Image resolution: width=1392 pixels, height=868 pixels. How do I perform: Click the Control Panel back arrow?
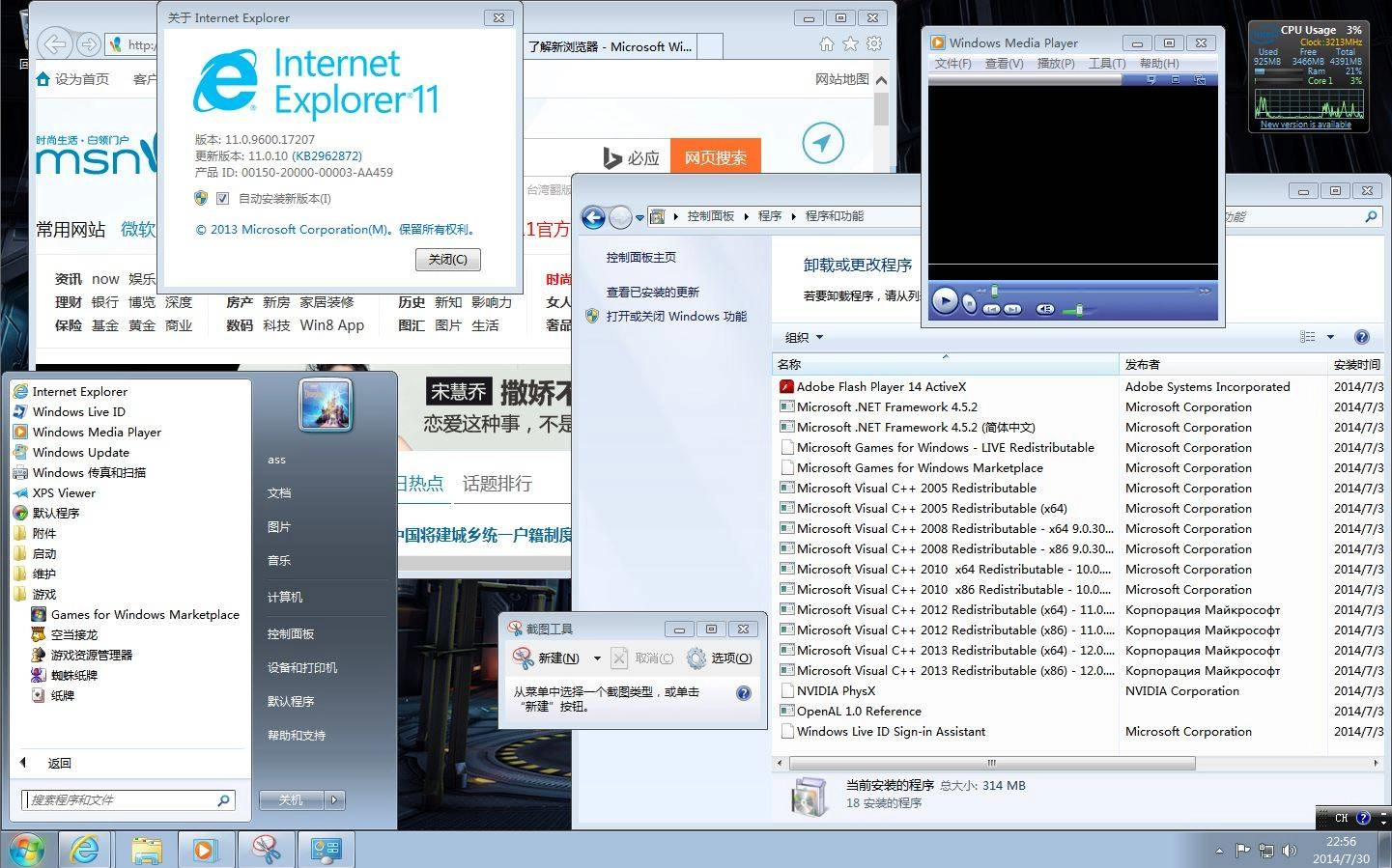[x=593, y=217]
